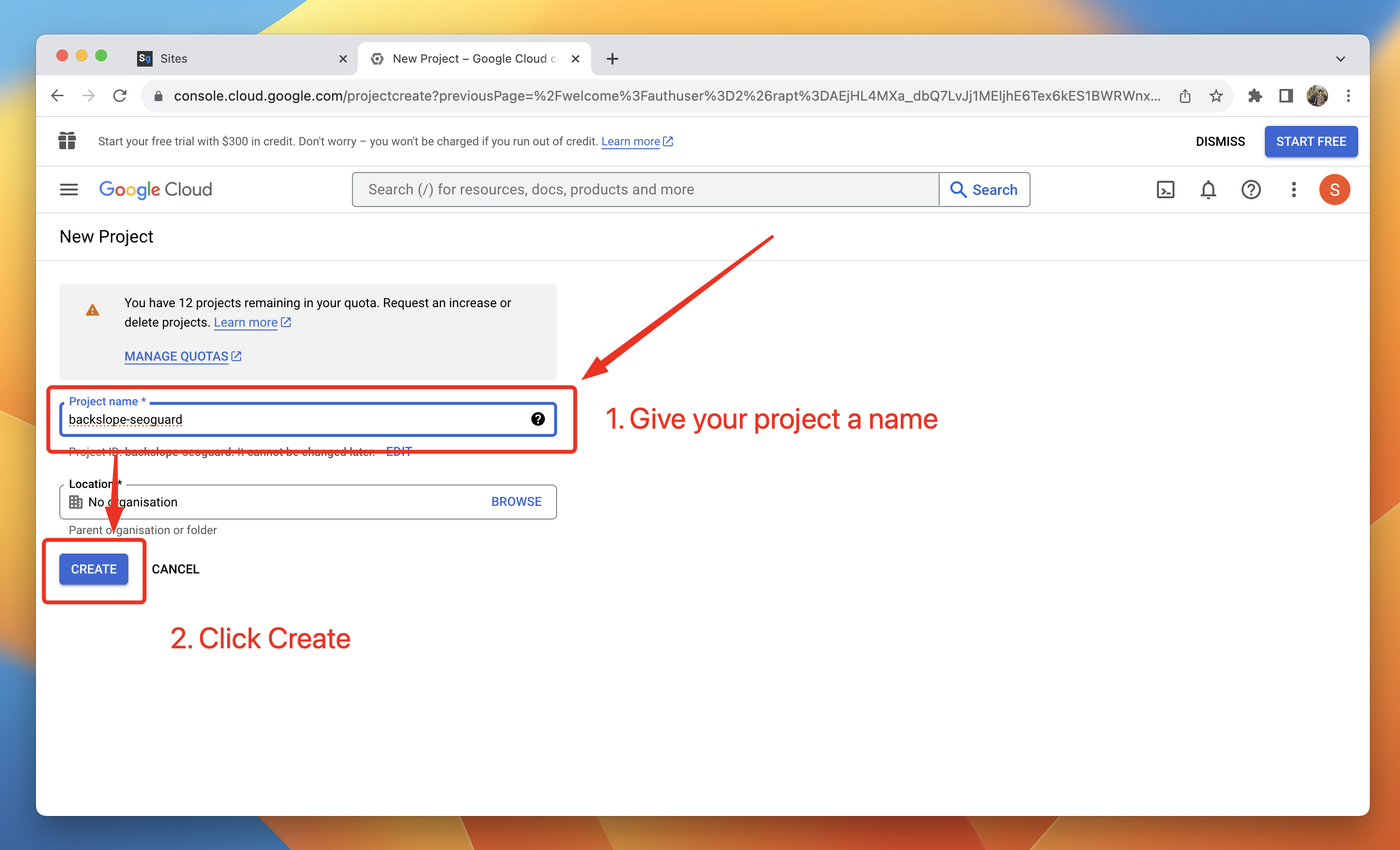Open the Chrome extensions puzzle icon

1255,96
